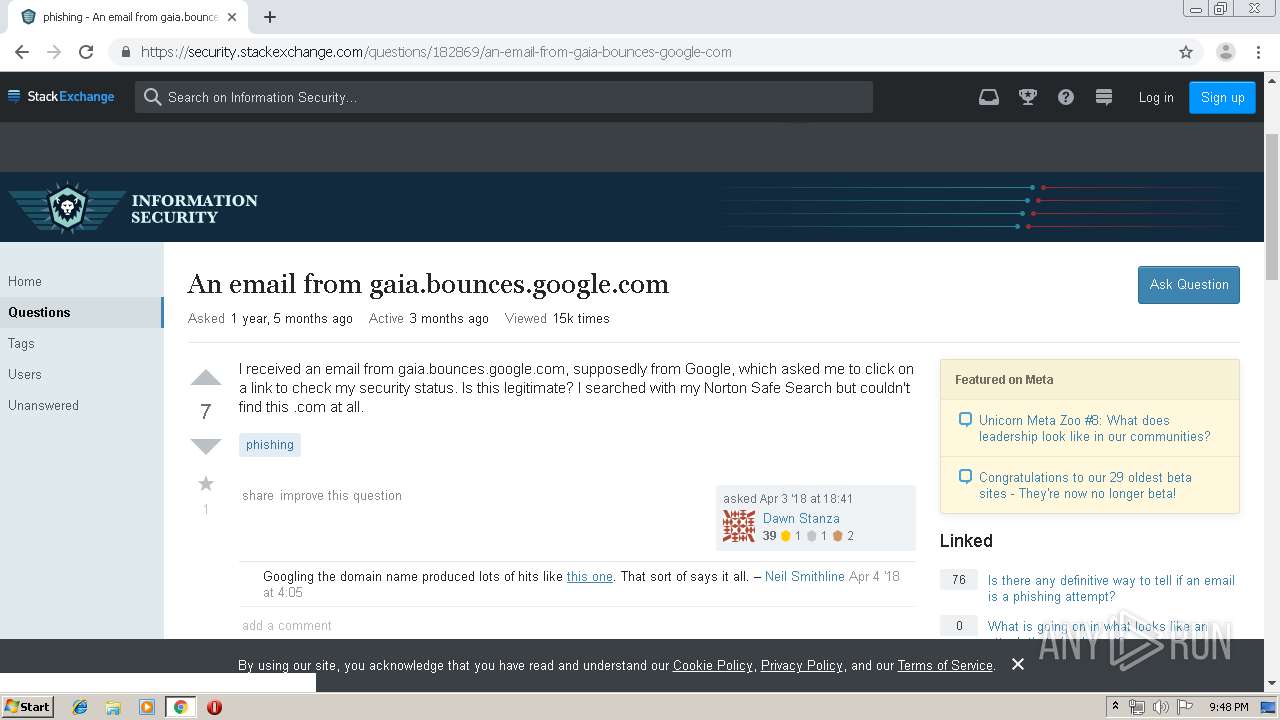Open Tags in the sidebar
Viewport: 1280px width, 720px height.
(x=21, y=343)
